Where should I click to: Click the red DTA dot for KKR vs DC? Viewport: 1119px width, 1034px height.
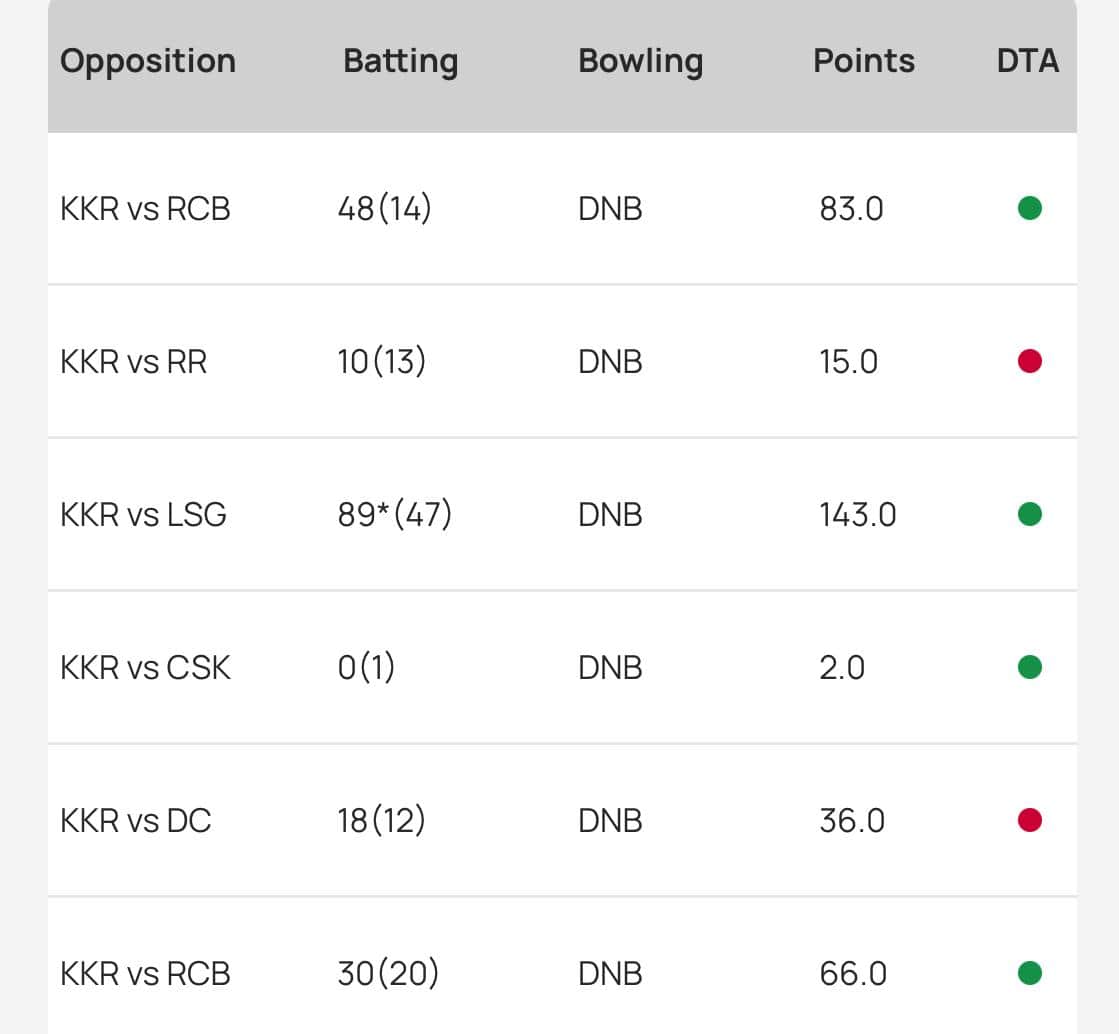tap(1029, 821)
